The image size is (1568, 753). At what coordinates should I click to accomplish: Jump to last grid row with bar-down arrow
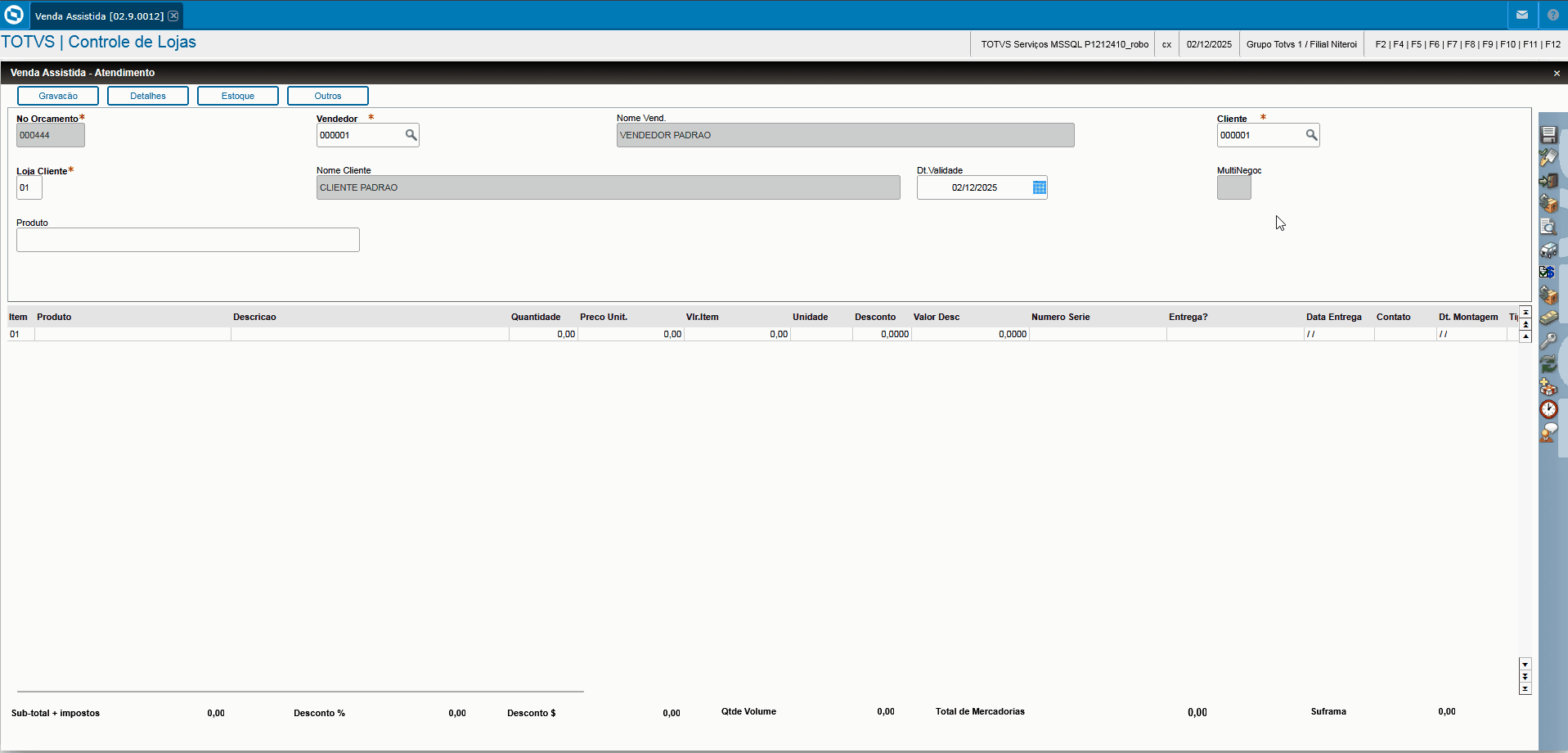click(x=1525, y=689)
